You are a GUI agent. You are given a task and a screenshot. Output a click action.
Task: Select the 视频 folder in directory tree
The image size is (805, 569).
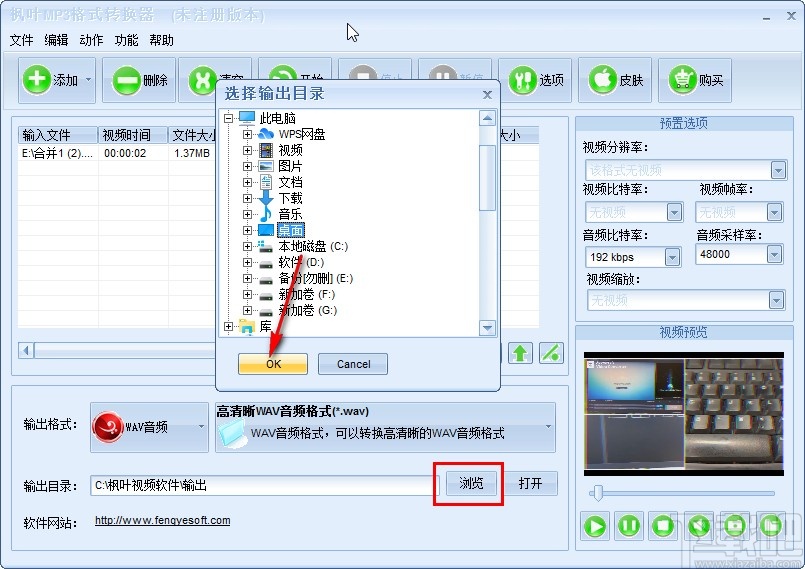[x=290, y=150]
